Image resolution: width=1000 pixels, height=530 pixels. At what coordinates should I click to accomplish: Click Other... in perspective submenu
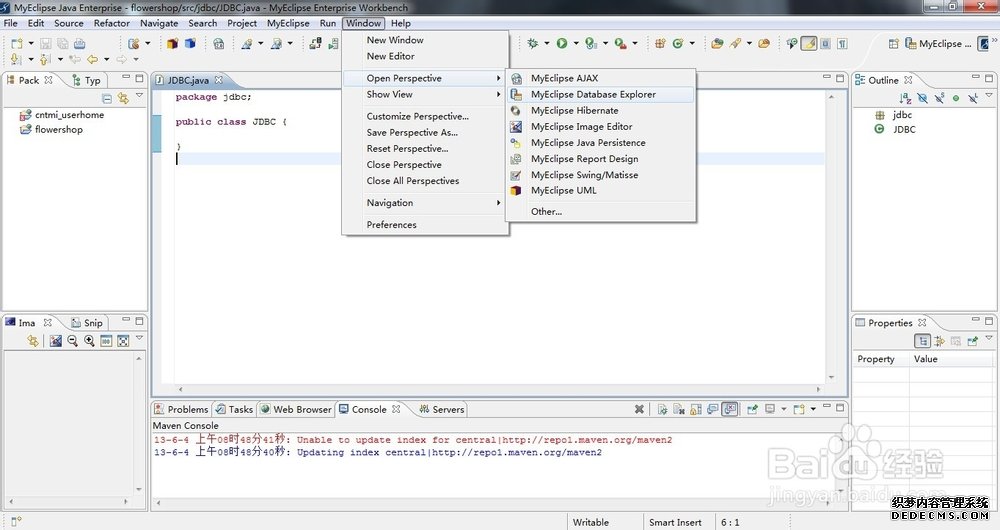(x=546, y=212)
